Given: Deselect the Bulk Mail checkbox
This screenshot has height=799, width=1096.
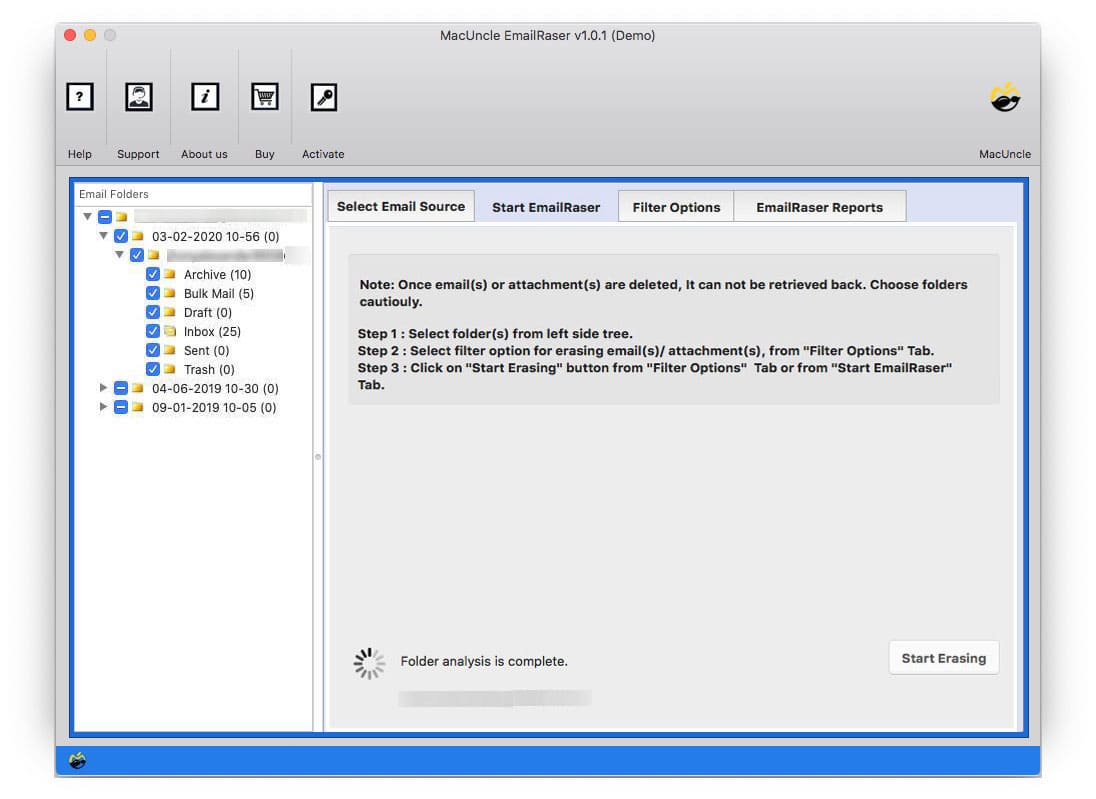Looking at the screenshot, I should click(x=152, y=293).
